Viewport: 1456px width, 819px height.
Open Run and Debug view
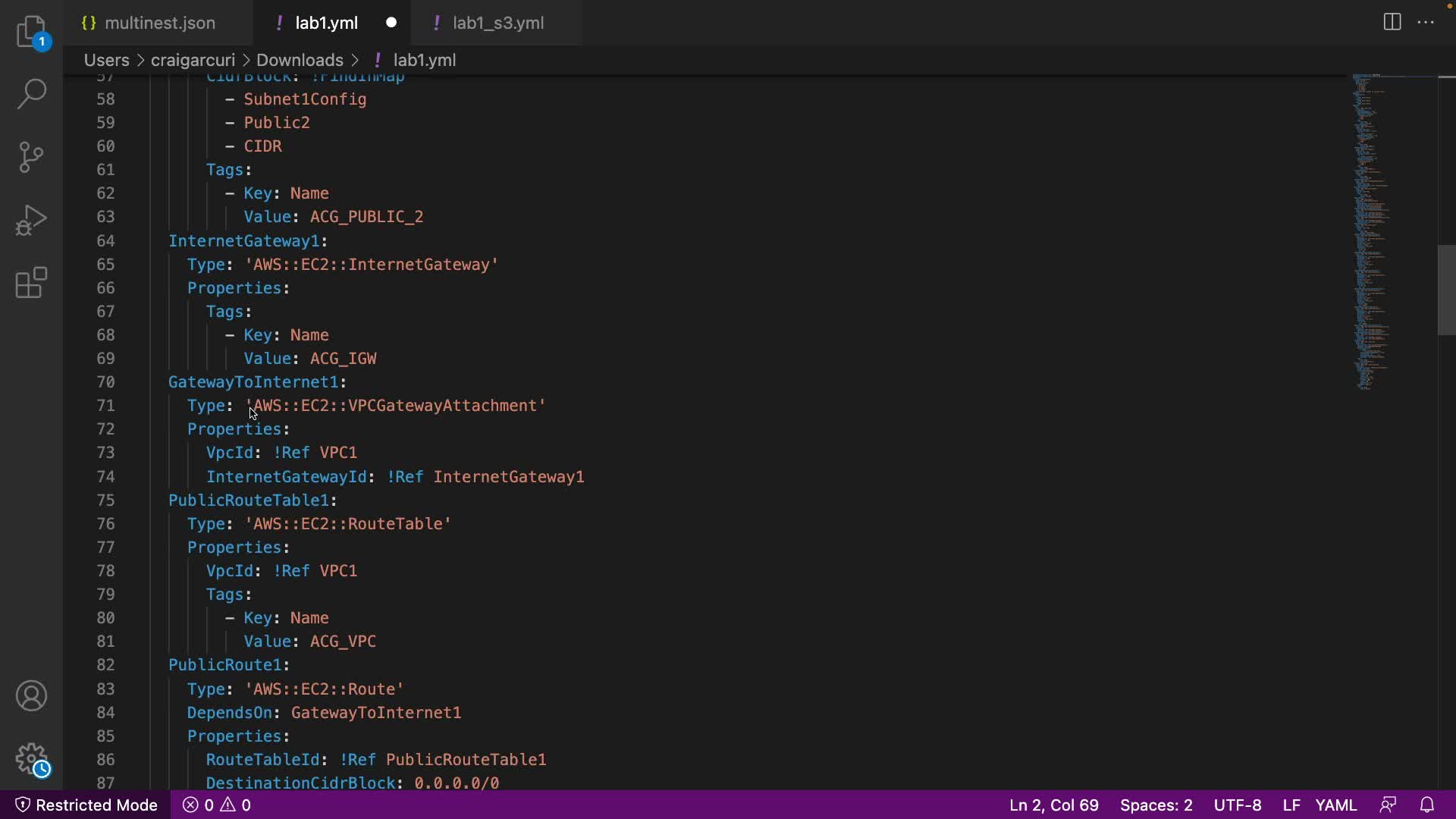click(32, 220)
